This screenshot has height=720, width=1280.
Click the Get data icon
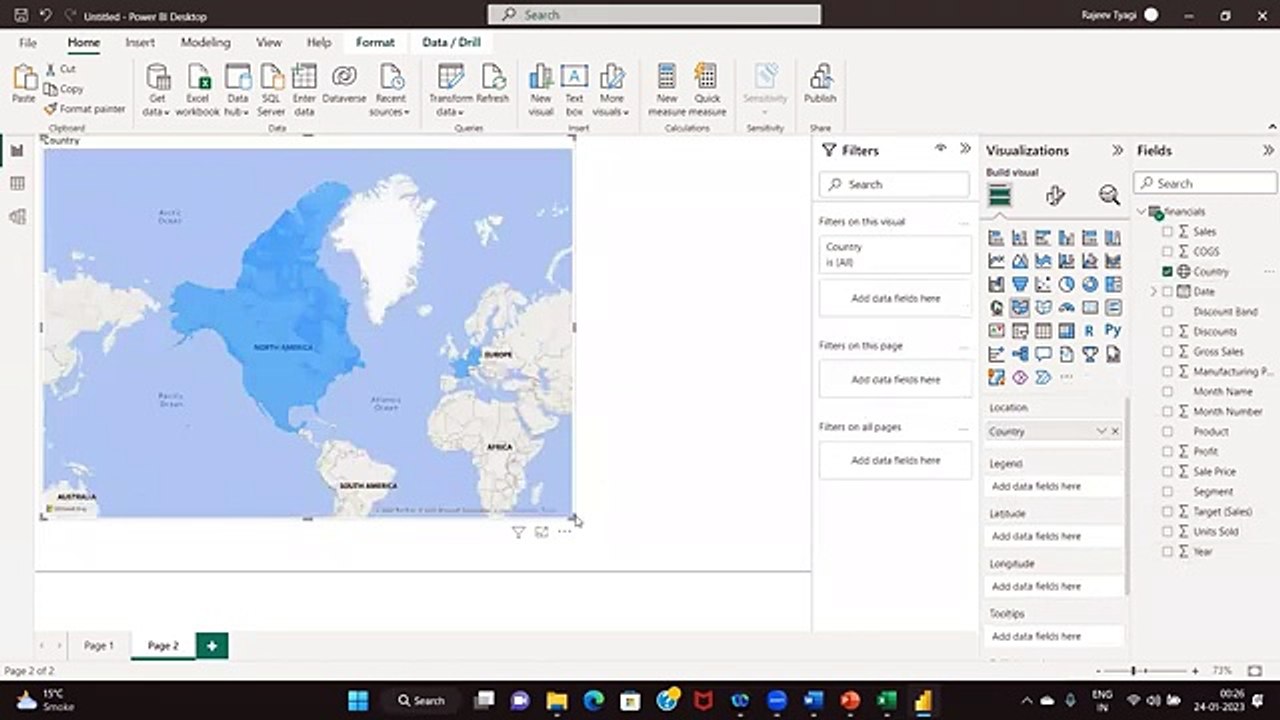157,78
